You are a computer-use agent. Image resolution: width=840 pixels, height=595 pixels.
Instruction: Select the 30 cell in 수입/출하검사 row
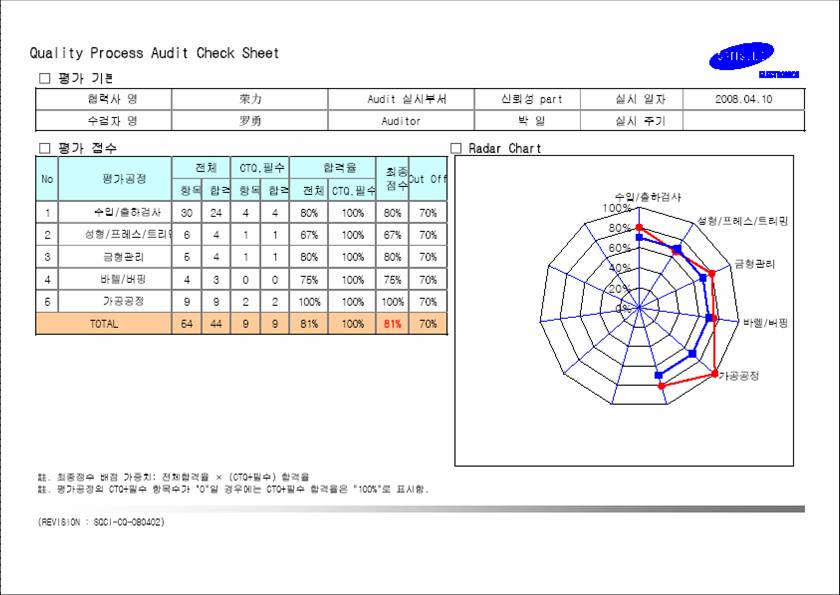186,213
